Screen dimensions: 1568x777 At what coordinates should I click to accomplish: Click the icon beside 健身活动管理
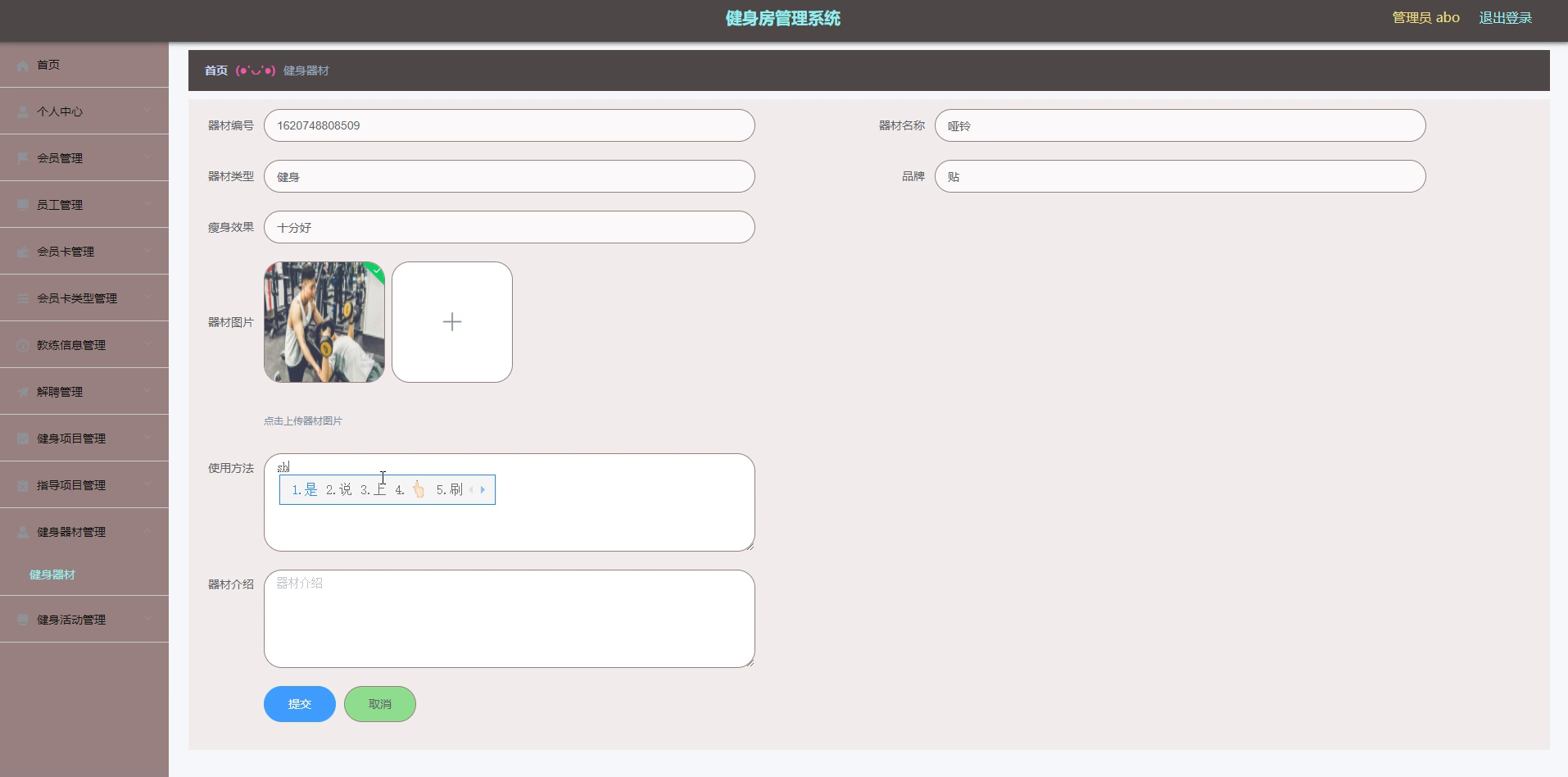click(23, 620)
